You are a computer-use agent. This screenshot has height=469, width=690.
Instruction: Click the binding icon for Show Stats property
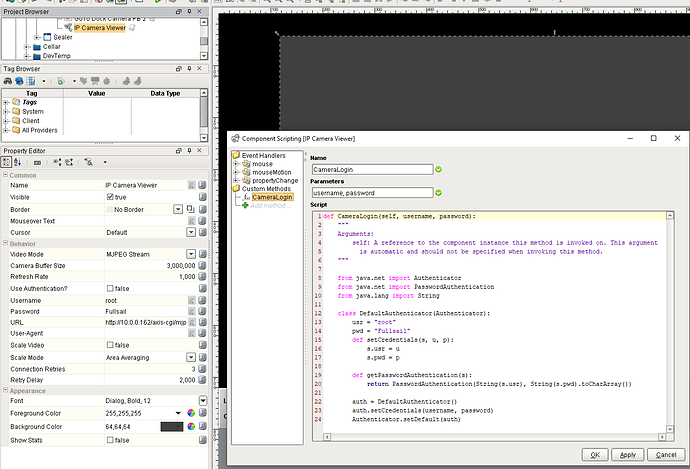pos(202,440)
